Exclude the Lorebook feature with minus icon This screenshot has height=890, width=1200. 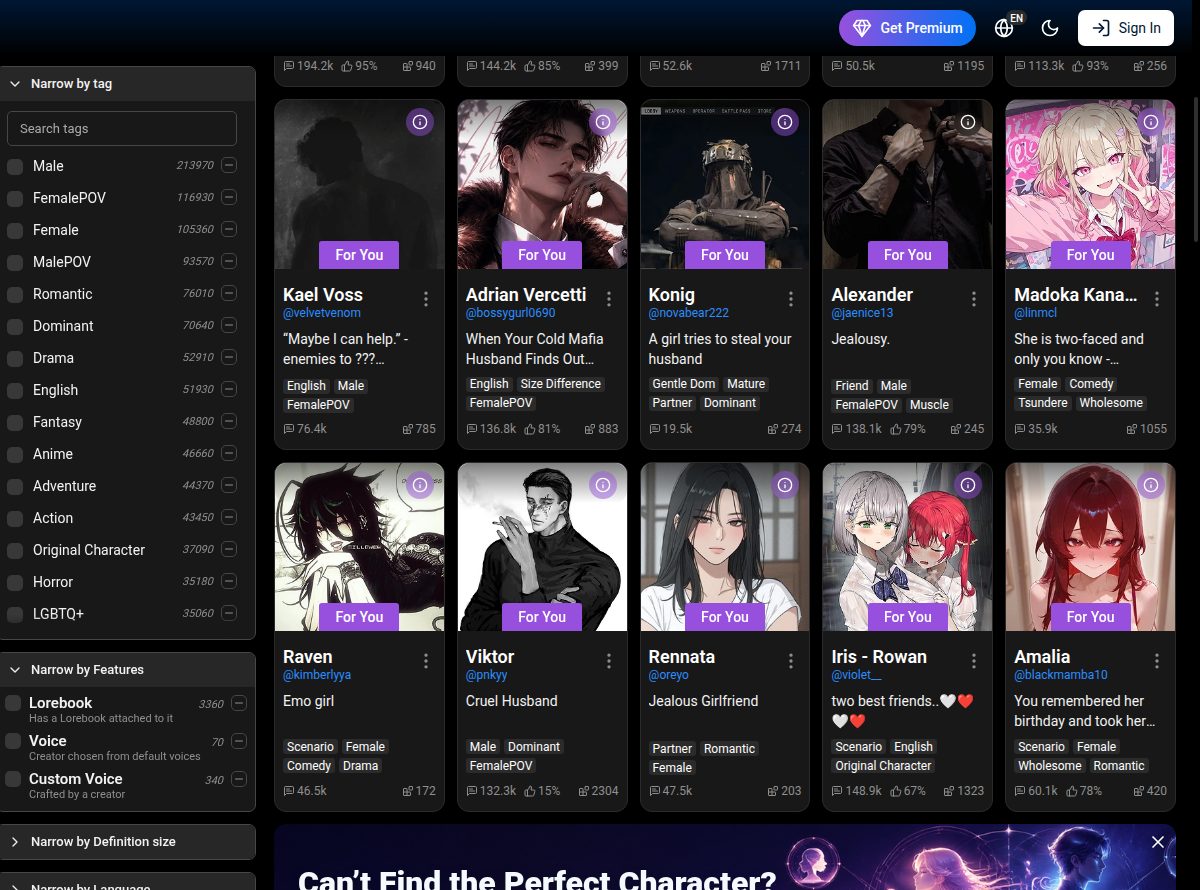(x=239, y=703)
